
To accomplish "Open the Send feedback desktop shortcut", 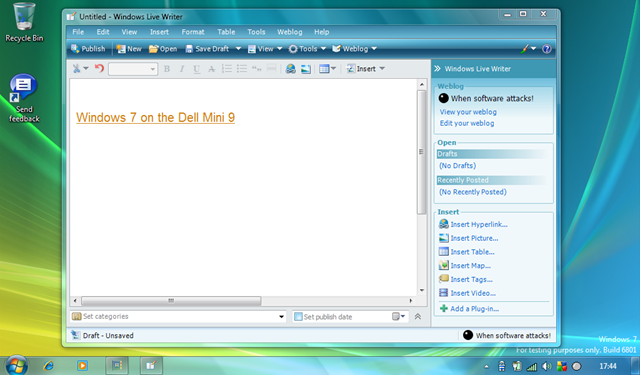I will coord(24,98).
